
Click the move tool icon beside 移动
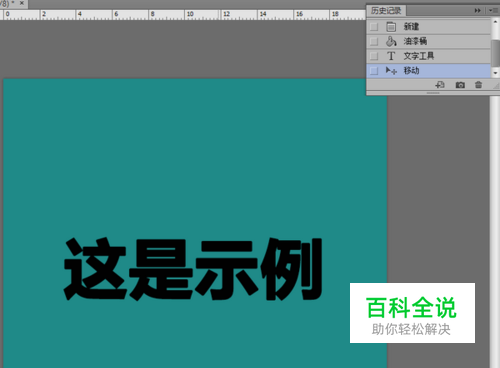(391, 70)
